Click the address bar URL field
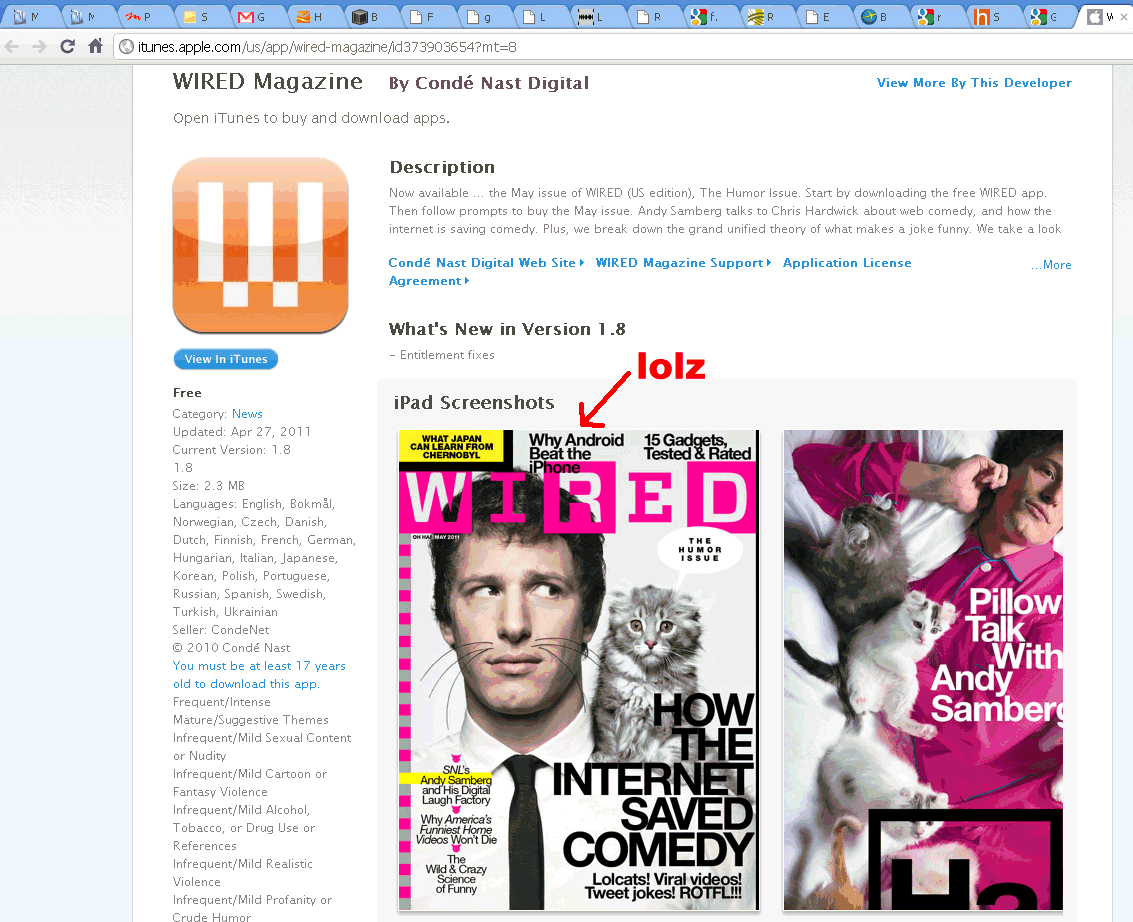This screenshot has height=922, width=1133. click(x=621, y=47)
